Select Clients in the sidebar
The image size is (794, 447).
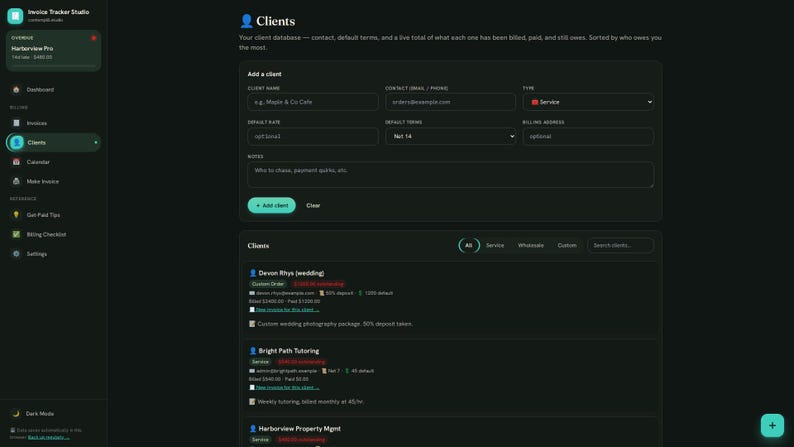pyautogui.click(x=53, y=143)
